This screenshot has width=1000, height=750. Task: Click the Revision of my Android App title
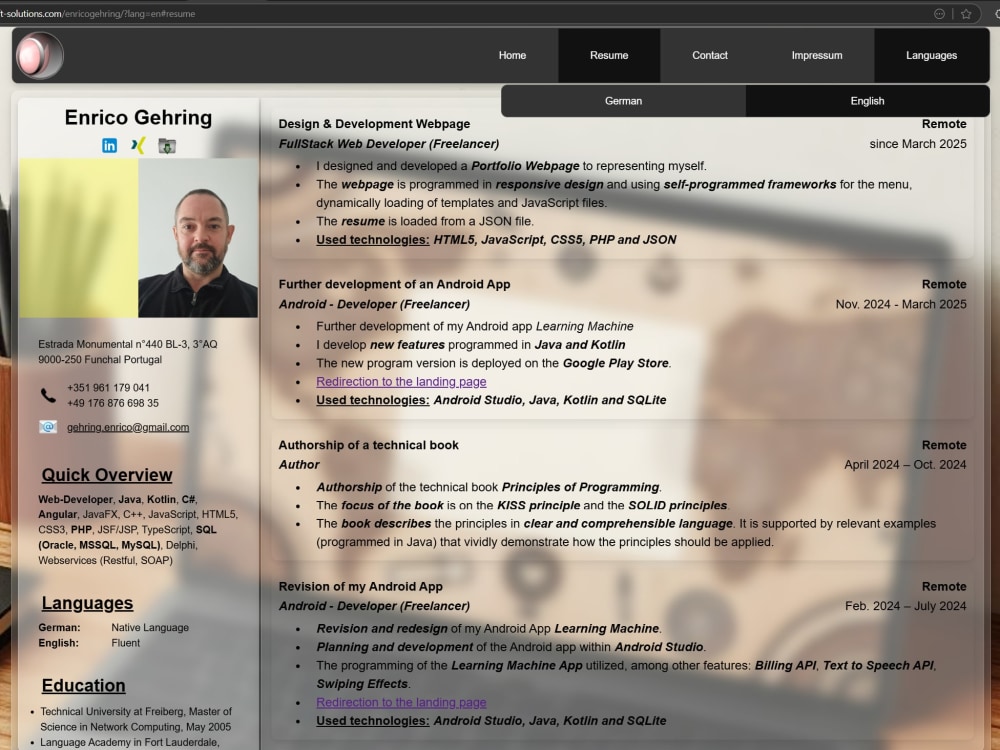360,587
